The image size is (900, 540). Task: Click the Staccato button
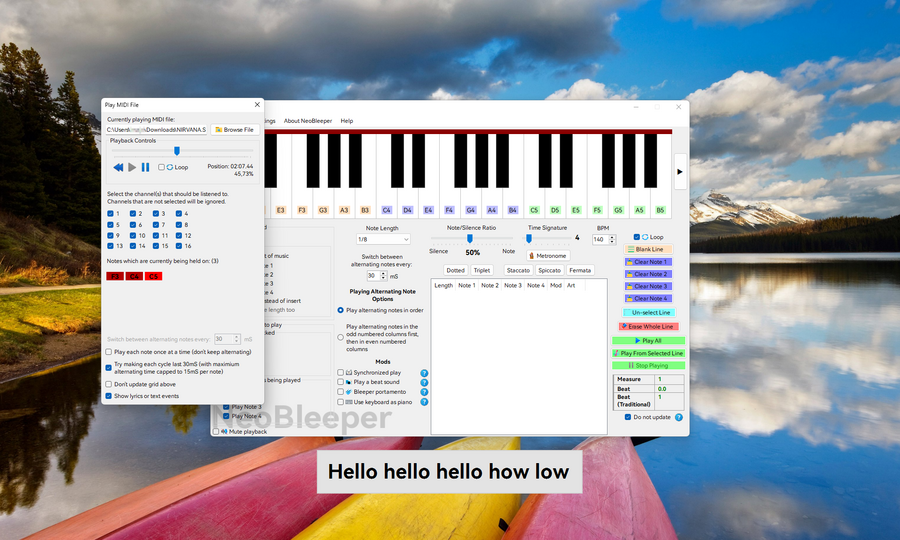[518, 270]
